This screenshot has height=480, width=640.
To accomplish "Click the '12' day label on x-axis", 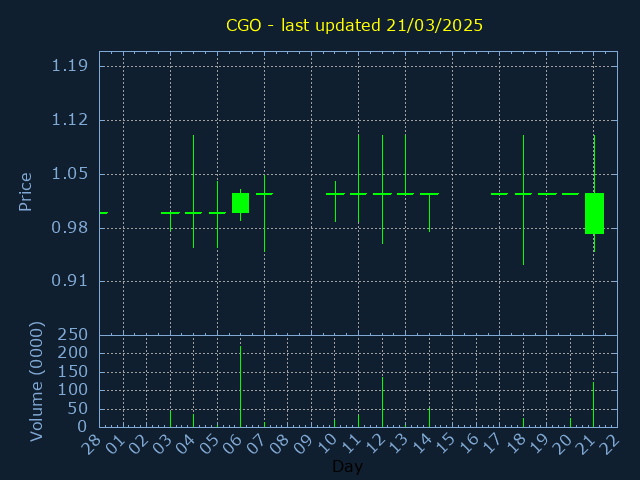I will pos(375,444).
